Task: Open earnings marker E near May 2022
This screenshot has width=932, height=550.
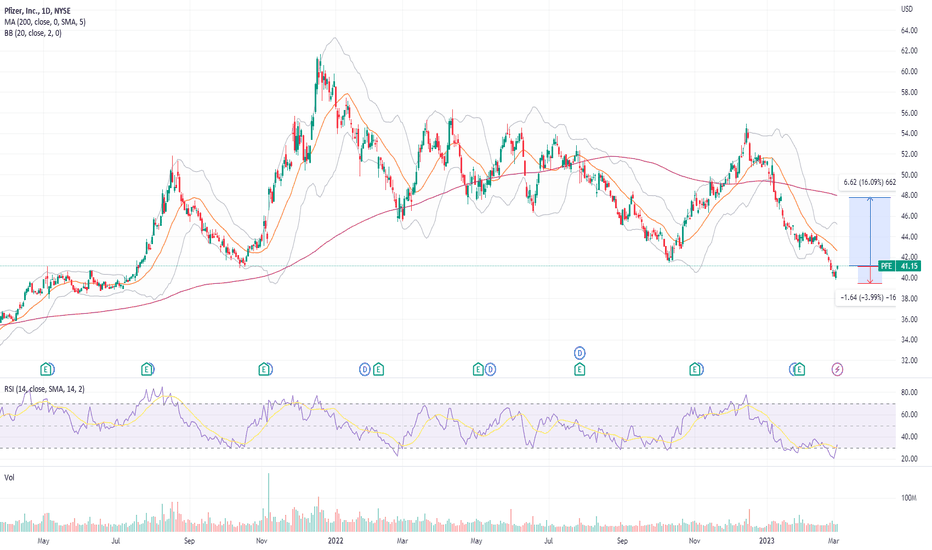Action: click(x=478, y=370)
